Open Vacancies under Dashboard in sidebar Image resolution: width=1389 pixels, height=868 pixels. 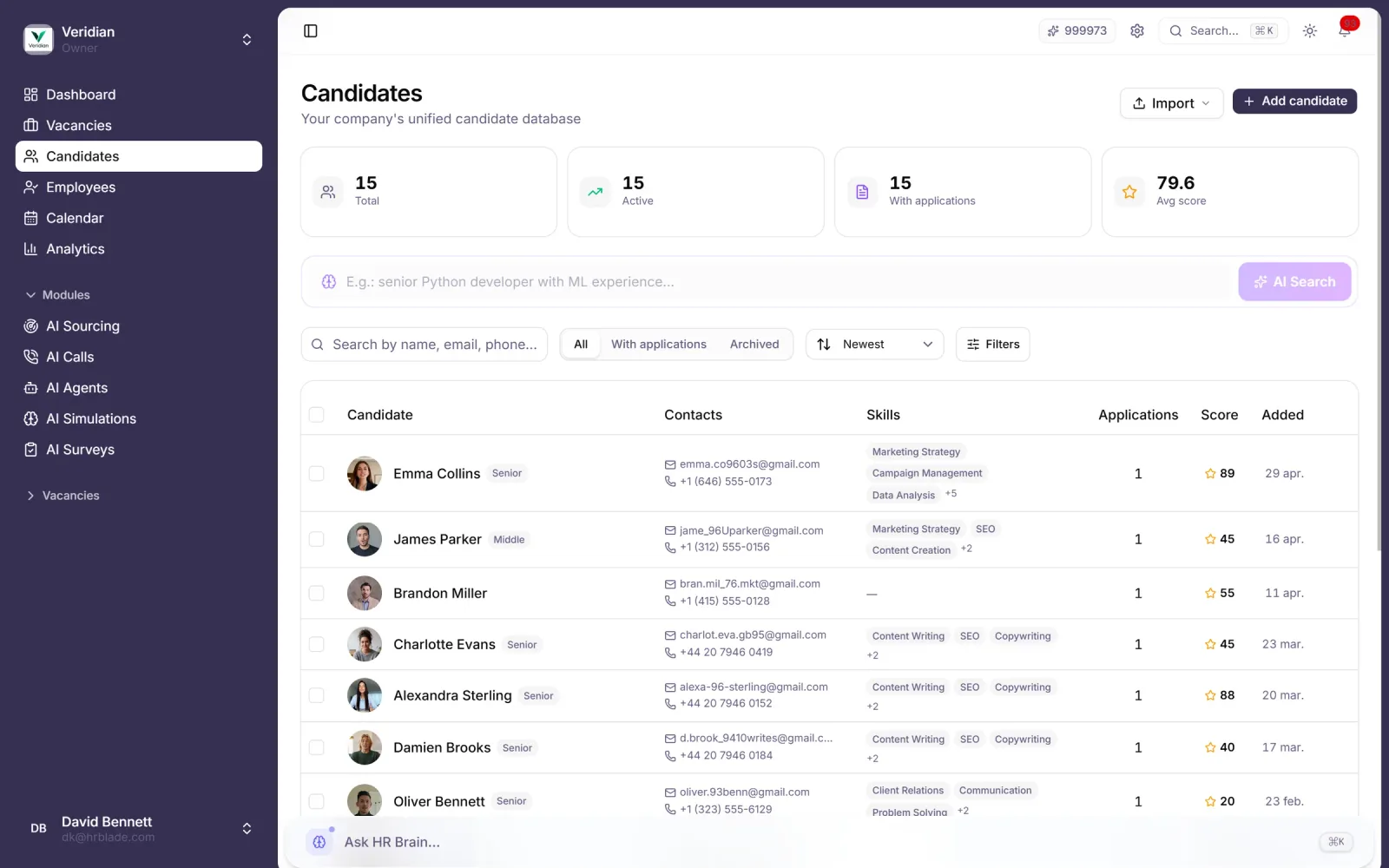(x=139, y=126)
